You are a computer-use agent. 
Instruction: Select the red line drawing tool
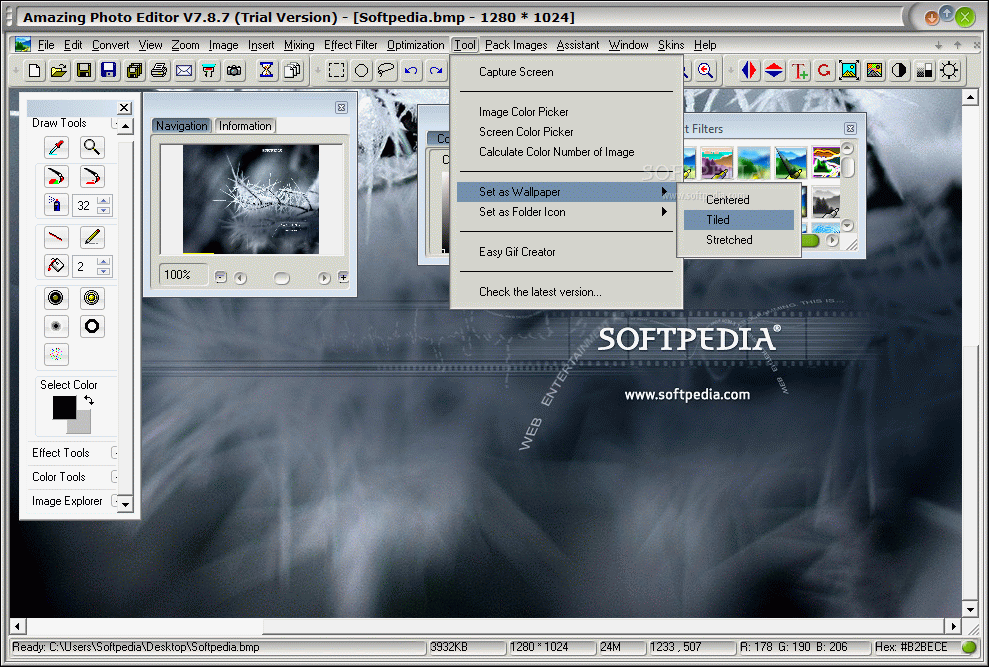point(56,237)
